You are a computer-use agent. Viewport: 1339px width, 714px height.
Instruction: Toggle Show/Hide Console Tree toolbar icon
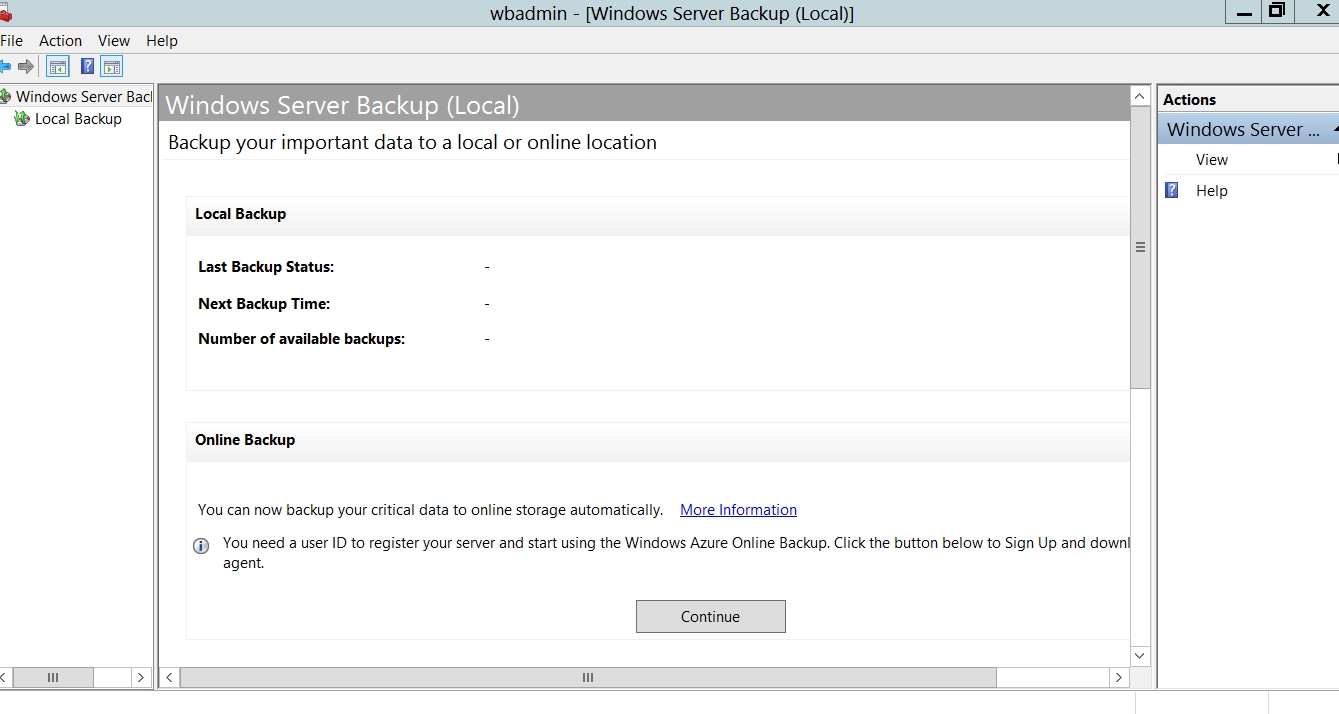click(58, 67)
